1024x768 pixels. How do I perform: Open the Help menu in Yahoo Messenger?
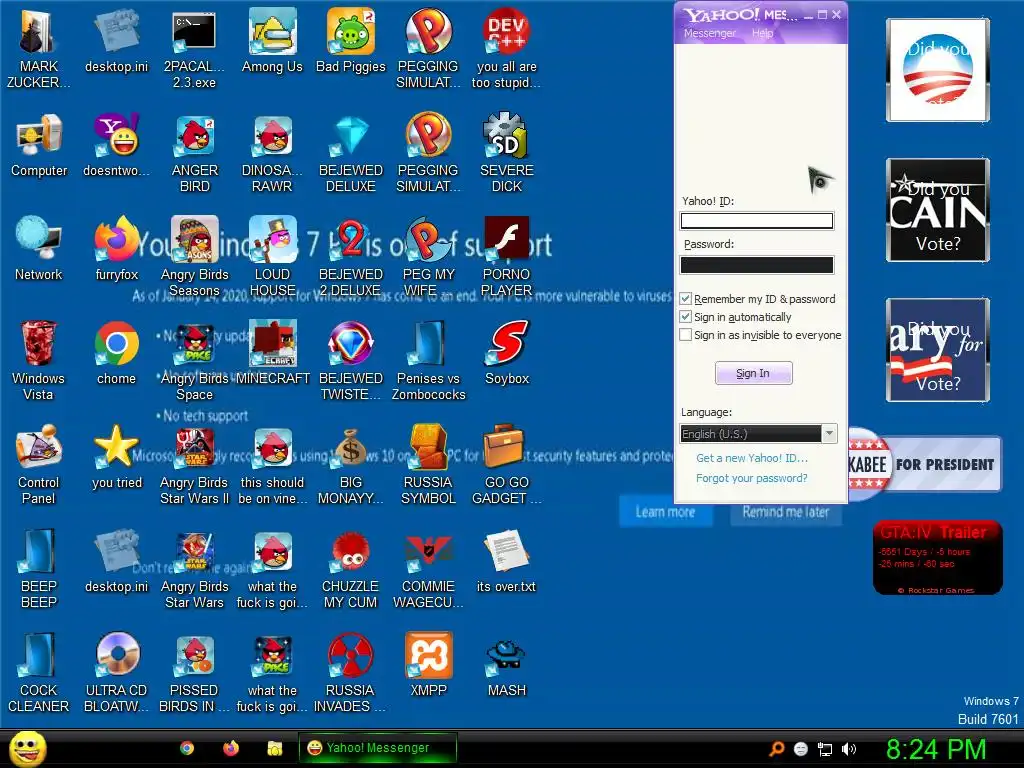click(x=762, y=33)
